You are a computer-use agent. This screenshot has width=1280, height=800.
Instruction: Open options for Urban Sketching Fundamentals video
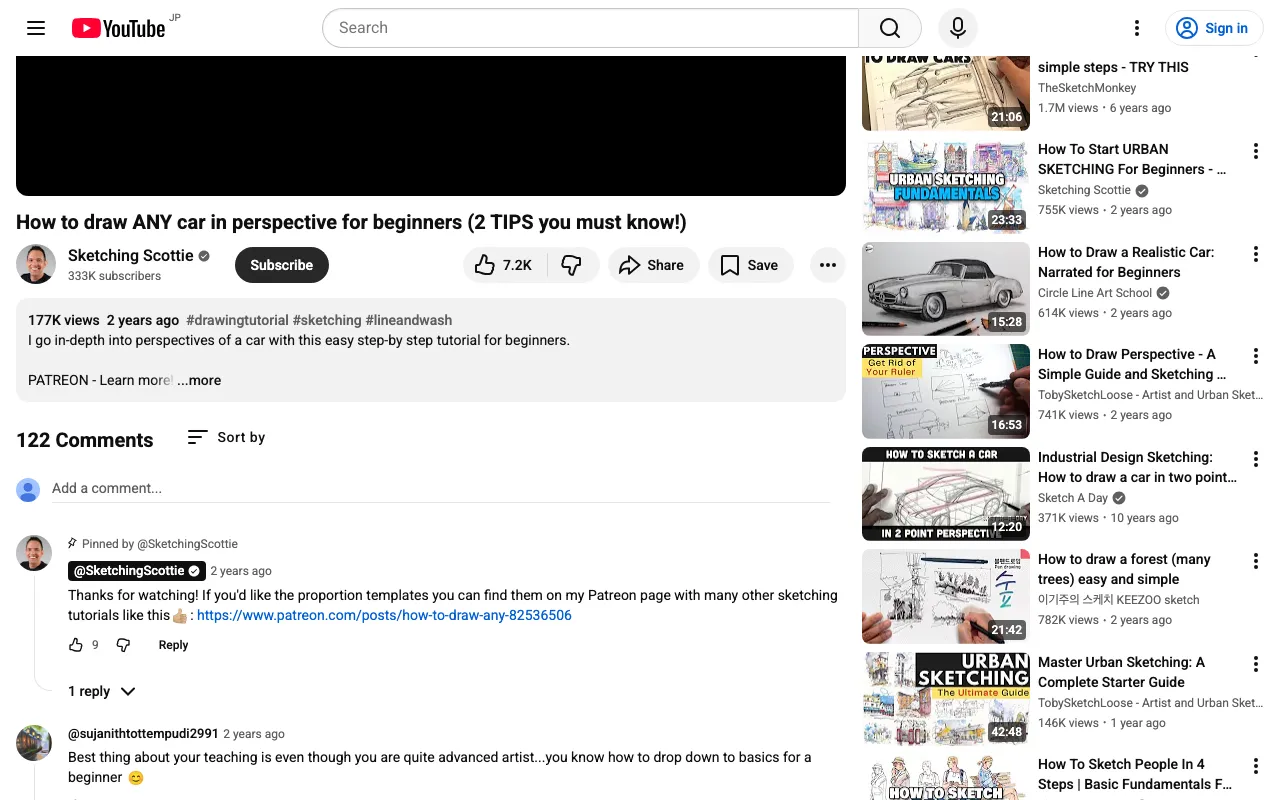click(1255, 151)
